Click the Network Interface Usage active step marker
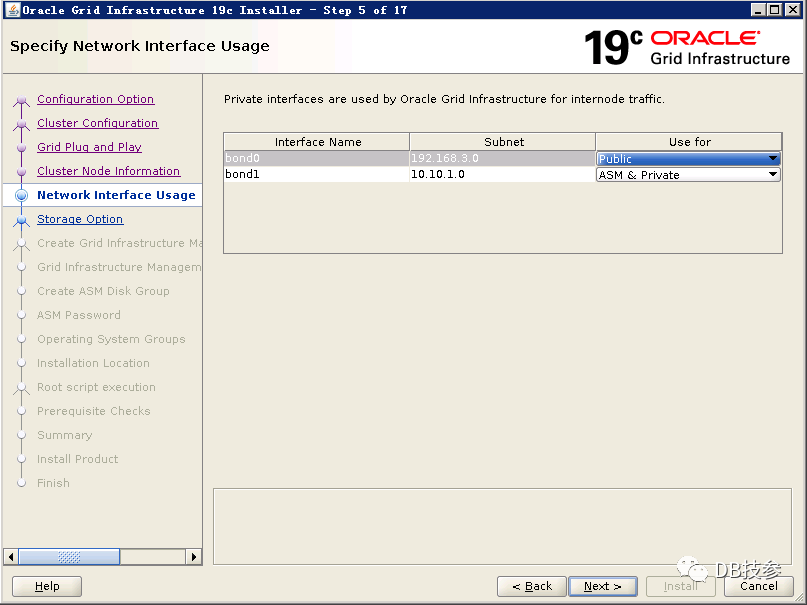Image resolution: width=807 pixels, height=605 pixels. (21, 195)
